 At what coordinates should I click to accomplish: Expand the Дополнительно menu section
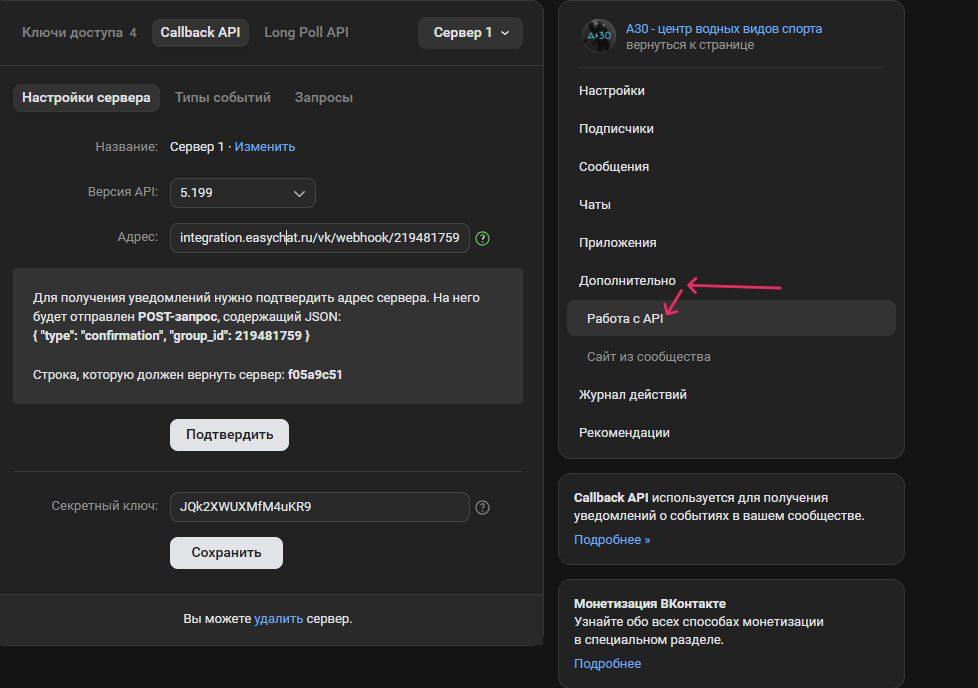[627, 281]
